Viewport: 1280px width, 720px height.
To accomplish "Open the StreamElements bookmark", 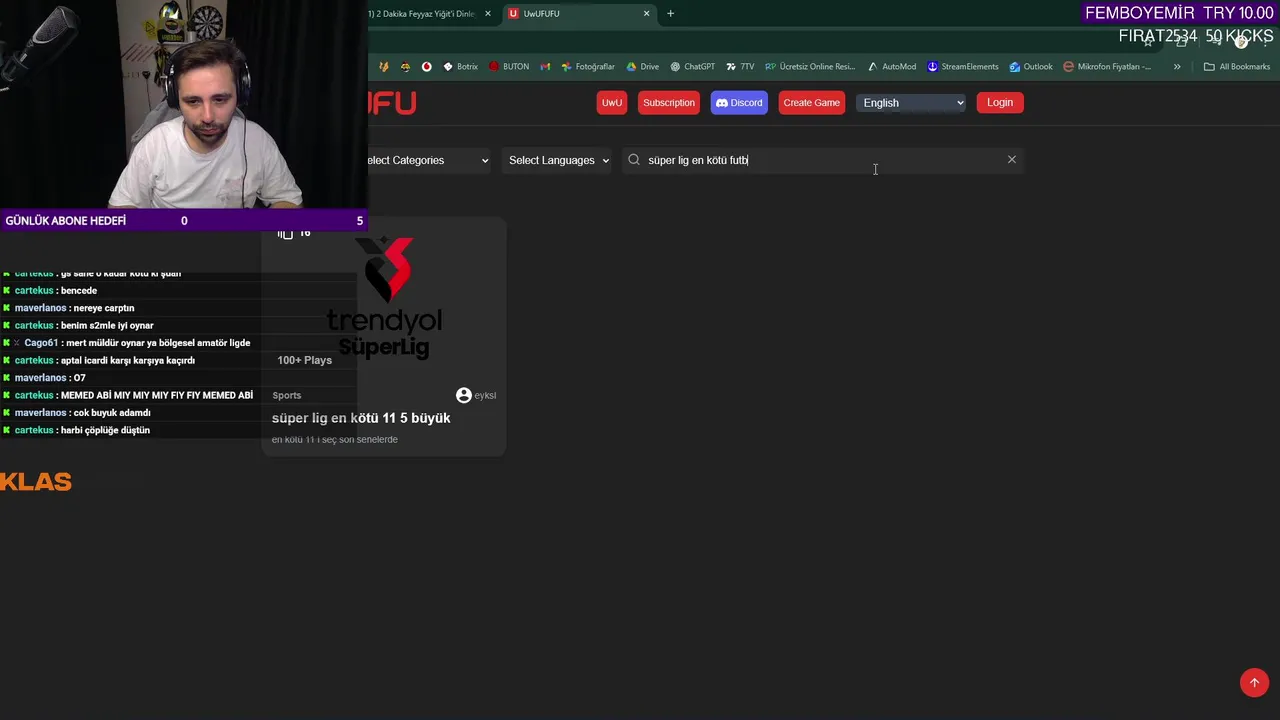I will 963,67.
